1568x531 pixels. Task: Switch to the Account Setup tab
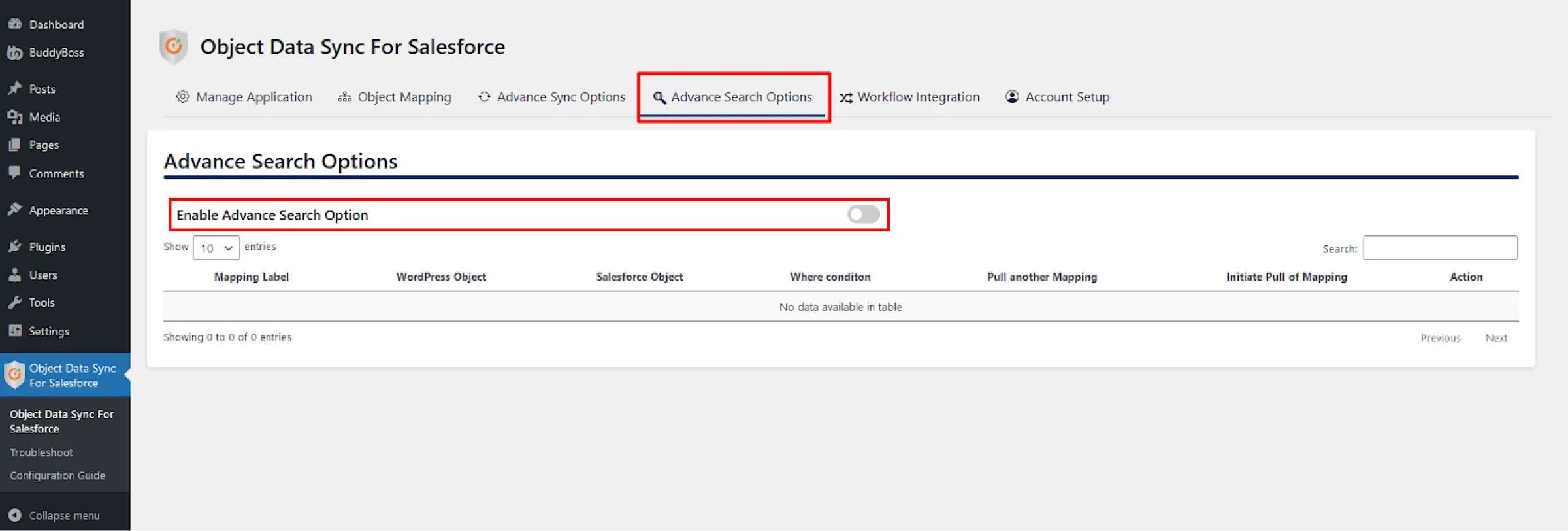click(1057, 97)
